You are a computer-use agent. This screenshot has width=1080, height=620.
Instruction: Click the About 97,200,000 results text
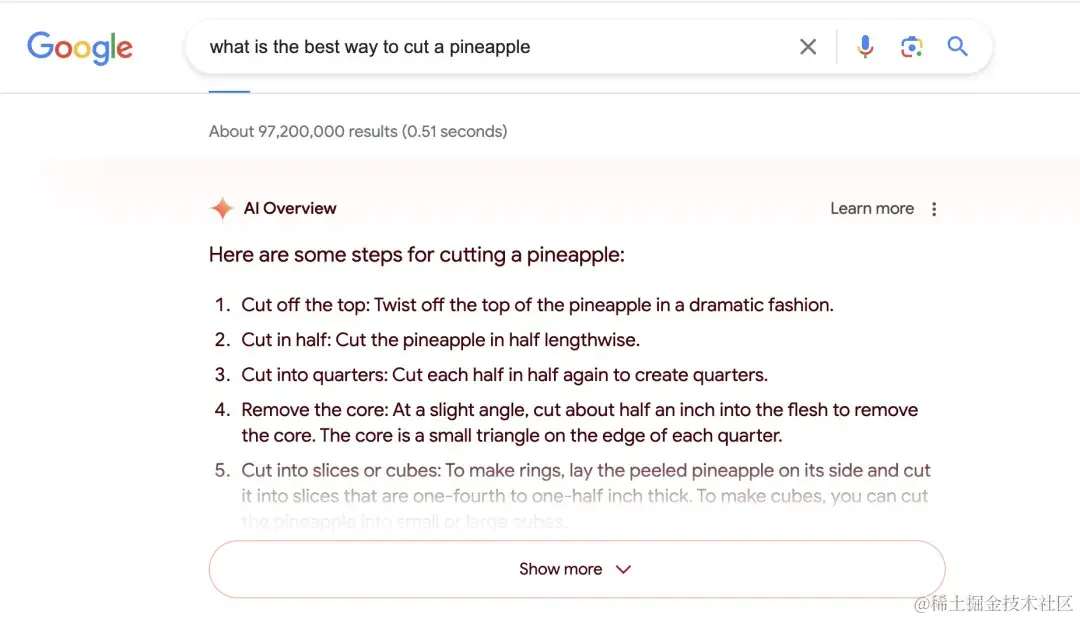[357, 131]
